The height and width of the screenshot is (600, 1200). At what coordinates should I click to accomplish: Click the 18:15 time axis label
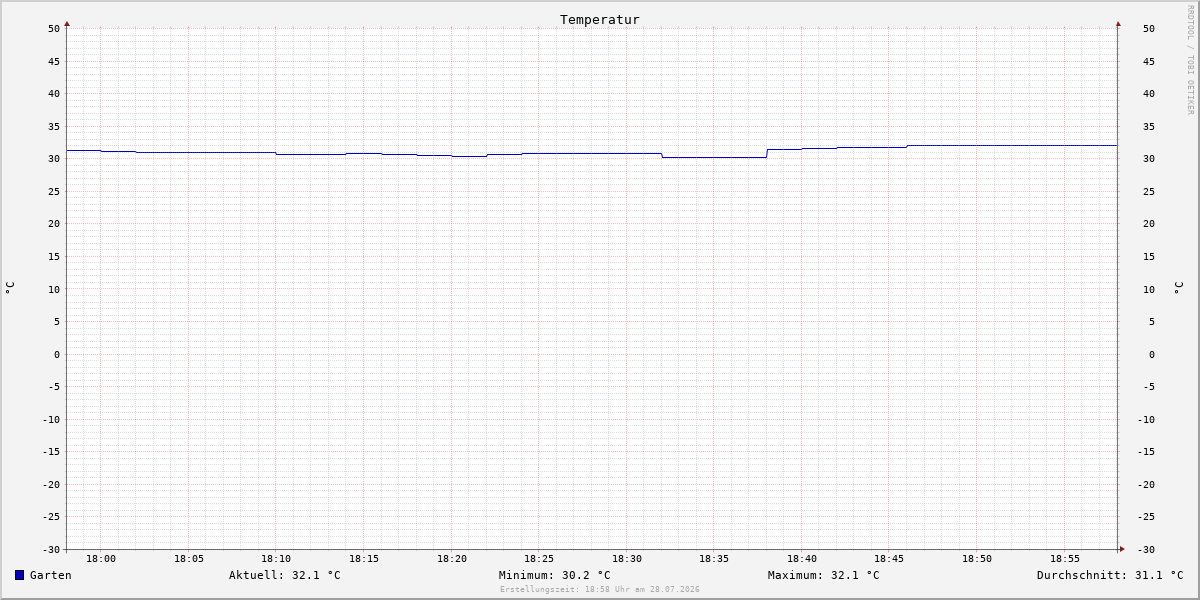point(364,559)
